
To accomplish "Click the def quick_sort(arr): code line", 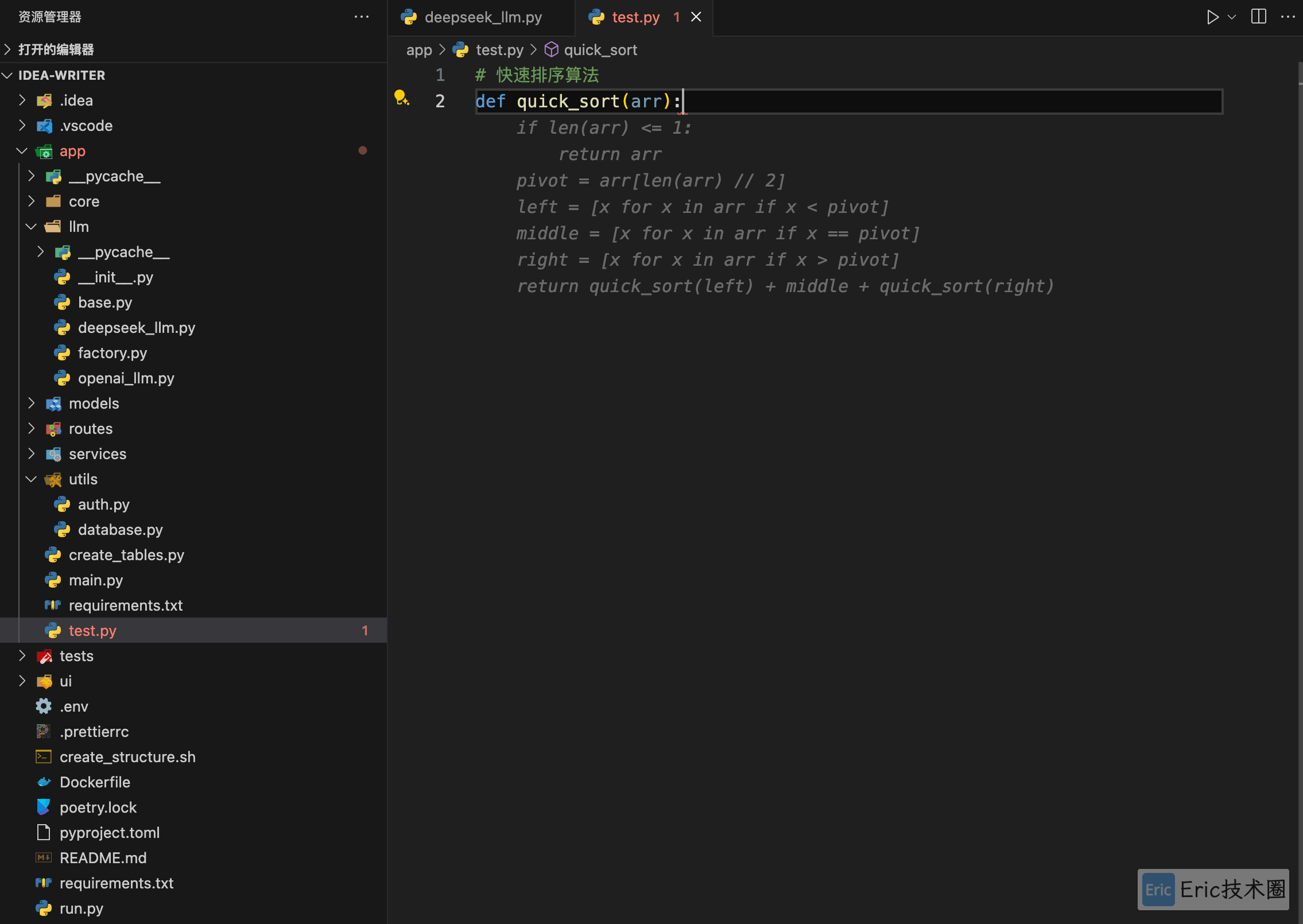I will [579, 102].
